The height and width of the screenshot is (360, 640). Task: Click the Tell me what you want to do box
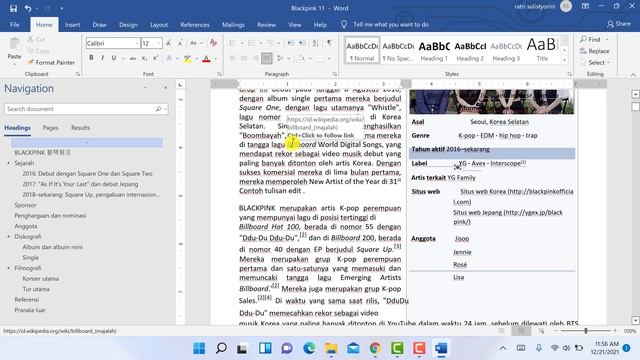coord(391,24)
